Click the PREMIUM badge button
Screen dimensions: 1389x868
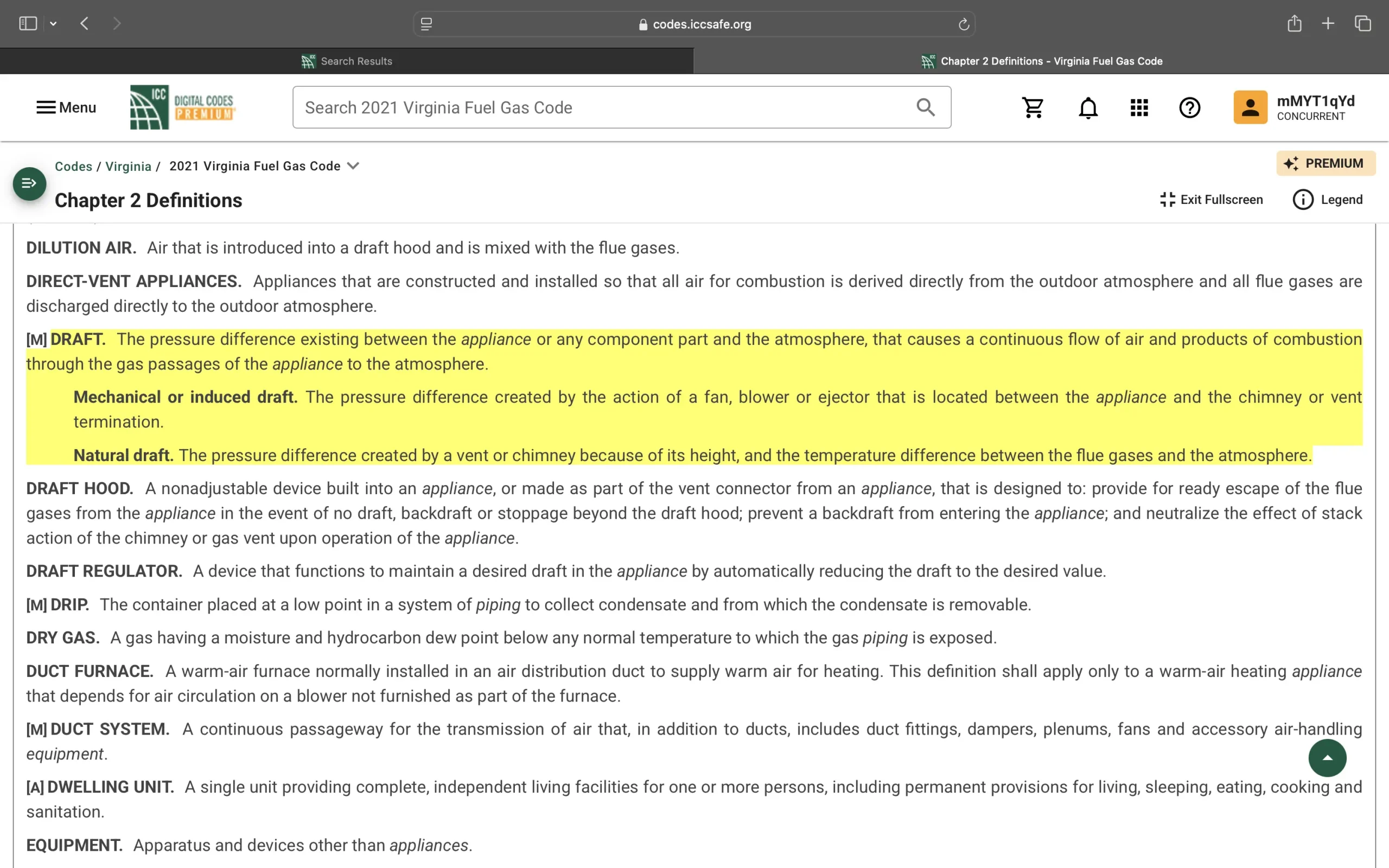(x=1326, y=164)
